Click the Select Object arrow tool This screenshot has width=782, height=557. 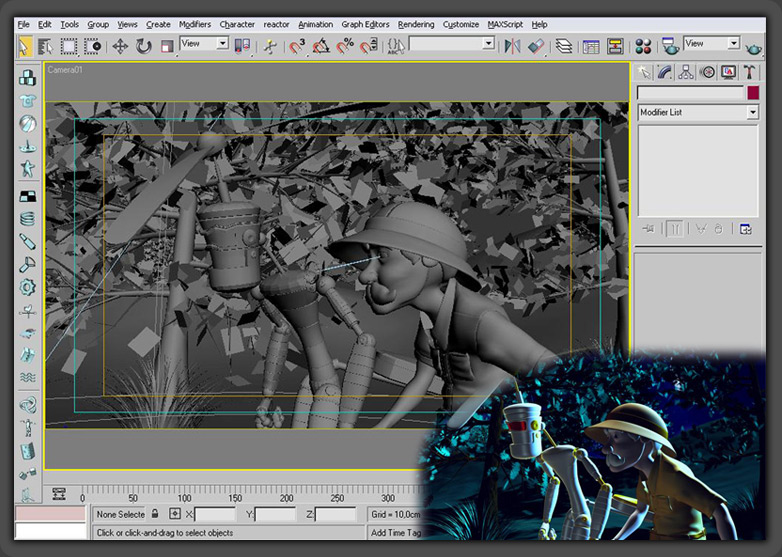(x=25, y=45)
